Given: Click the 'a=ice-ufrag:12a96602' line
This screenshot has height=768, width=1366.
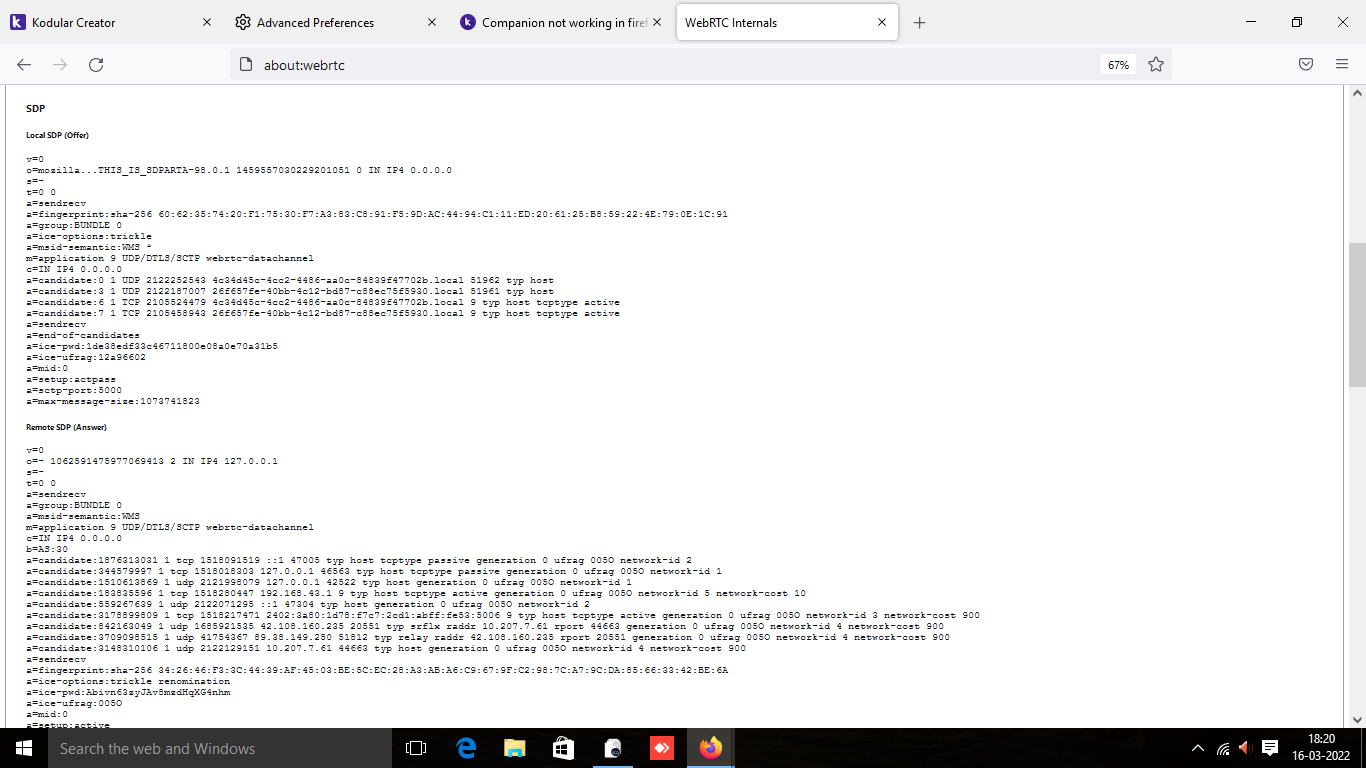Looking at the screenshot, I should click(86, 357).
